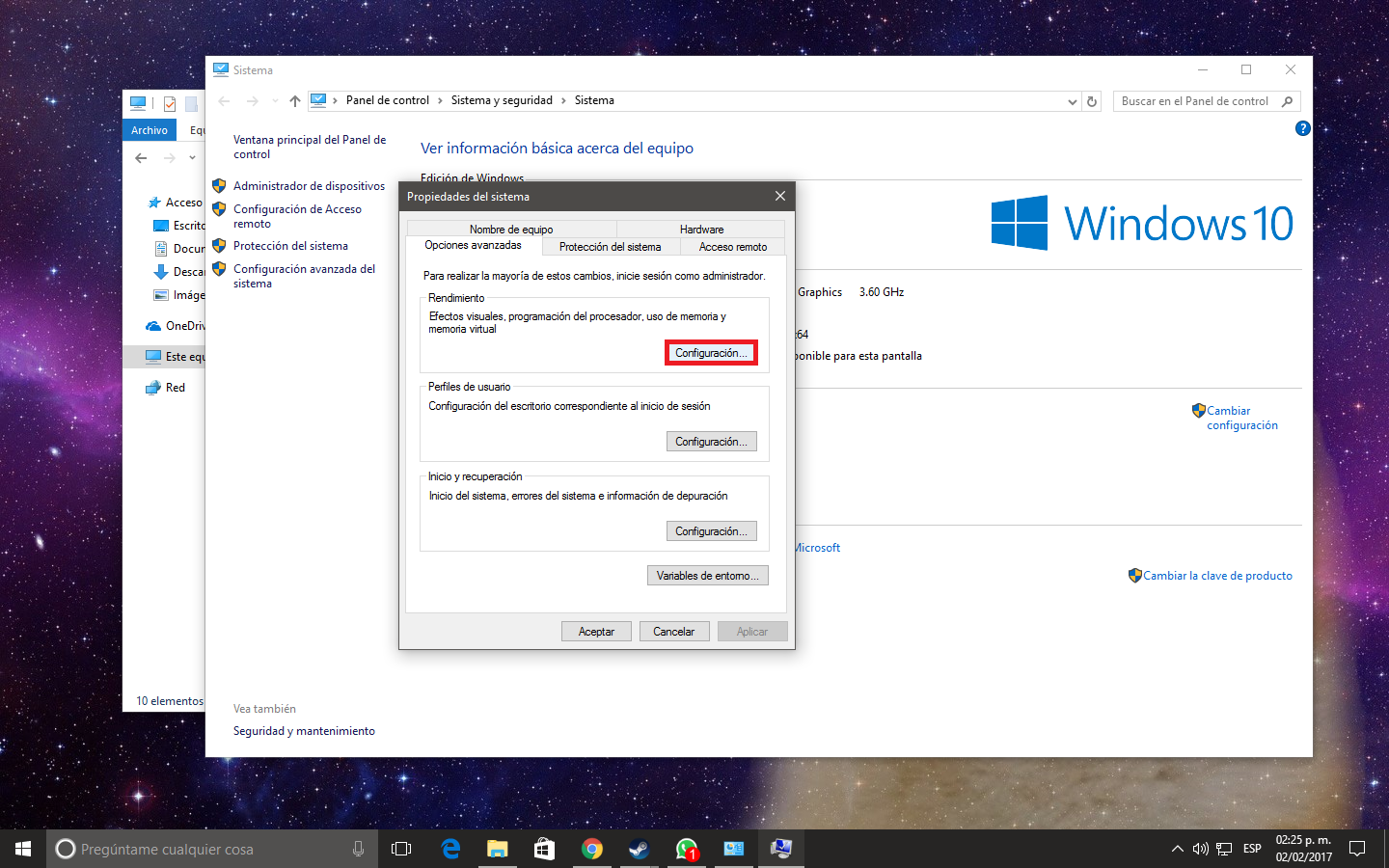Image resolution: width=1389 pixels, height=868 pixels.
Task: Open WhatsApp with the notification badge
Action: [x=686, y=849]
